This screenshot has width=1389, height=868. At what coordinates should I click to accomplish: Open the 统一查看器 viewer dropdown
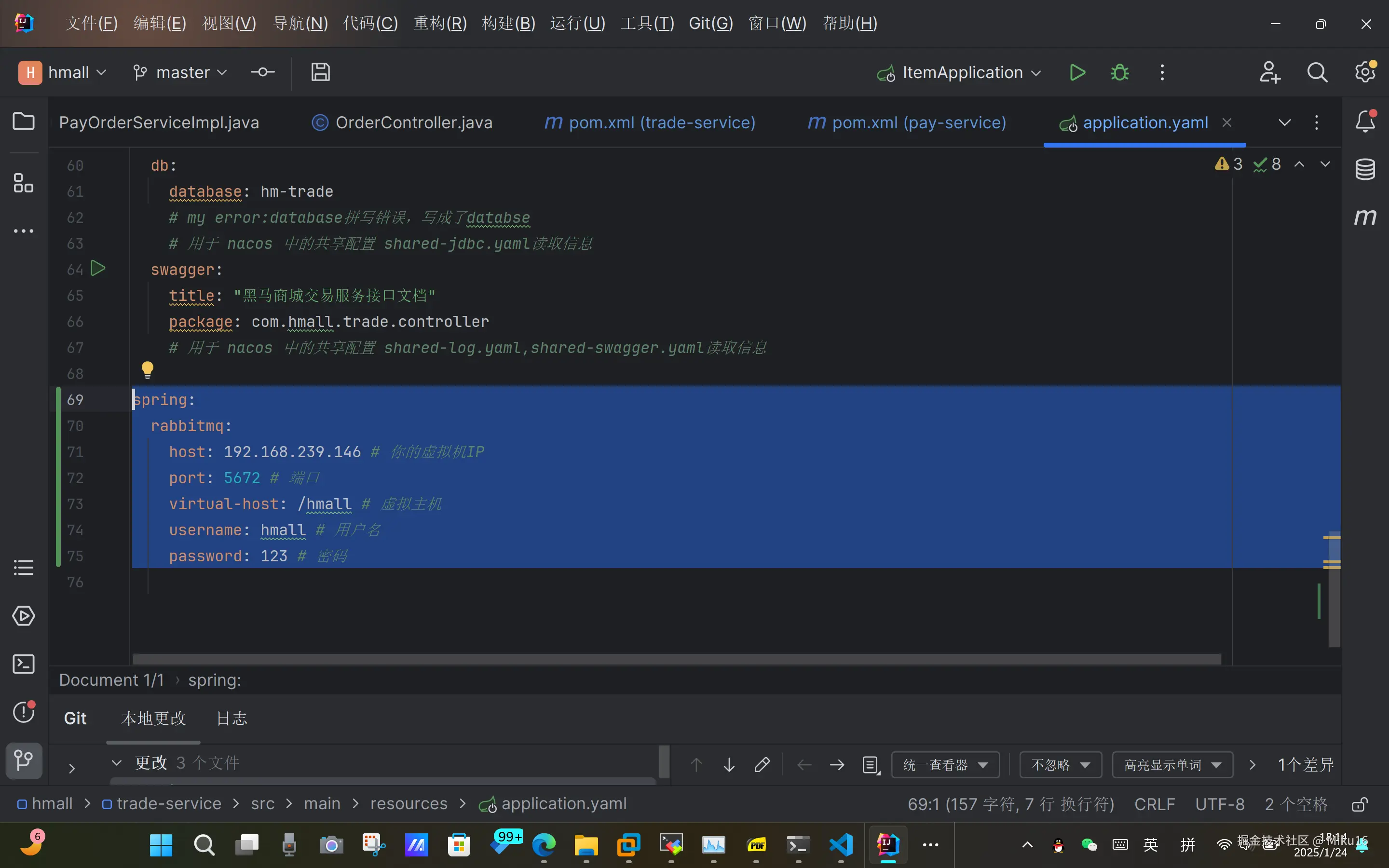[x=945, y=765]
